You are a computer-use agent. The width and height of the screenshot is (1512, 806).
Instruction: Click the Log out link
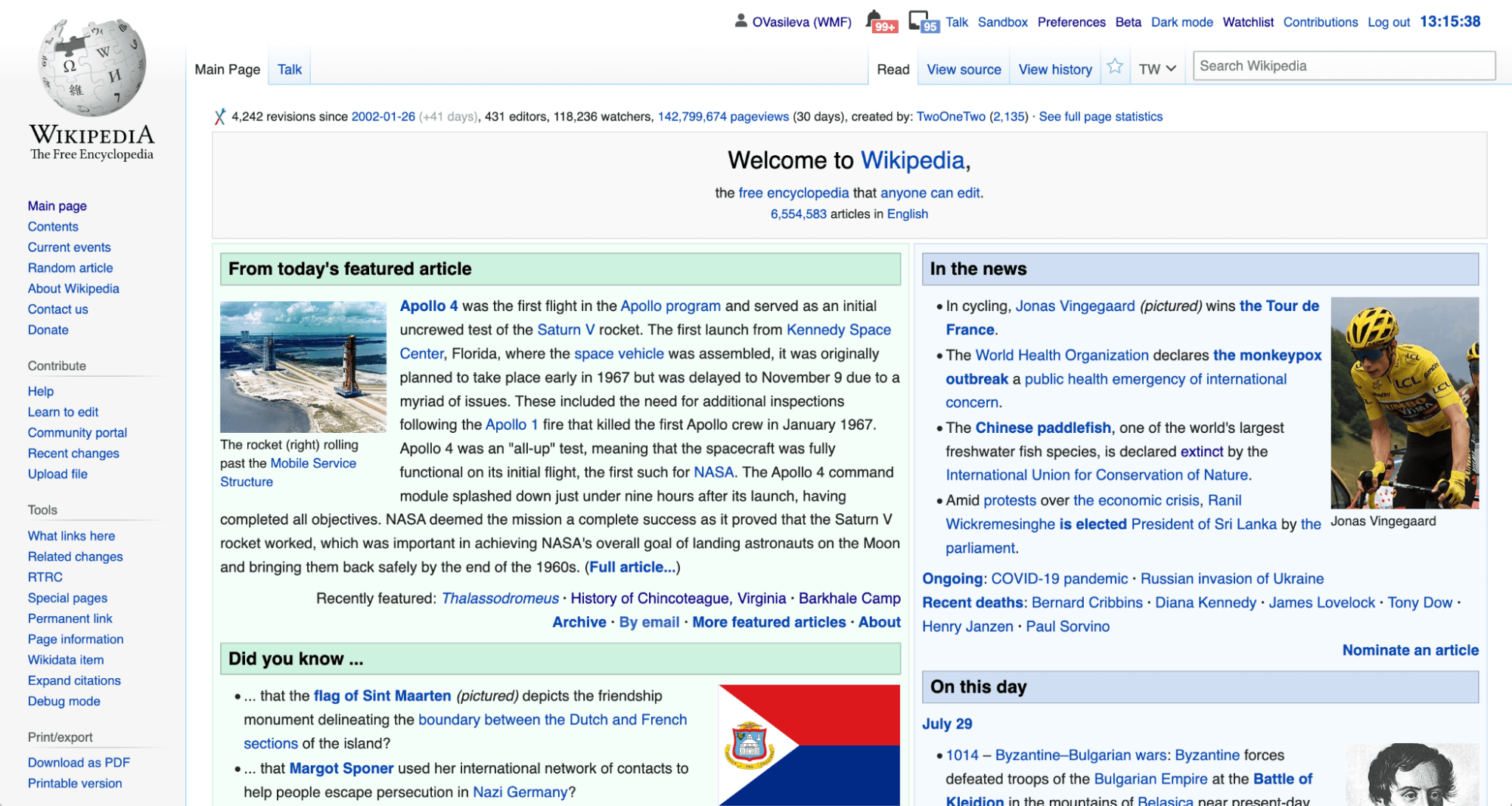click(1389, 22)
